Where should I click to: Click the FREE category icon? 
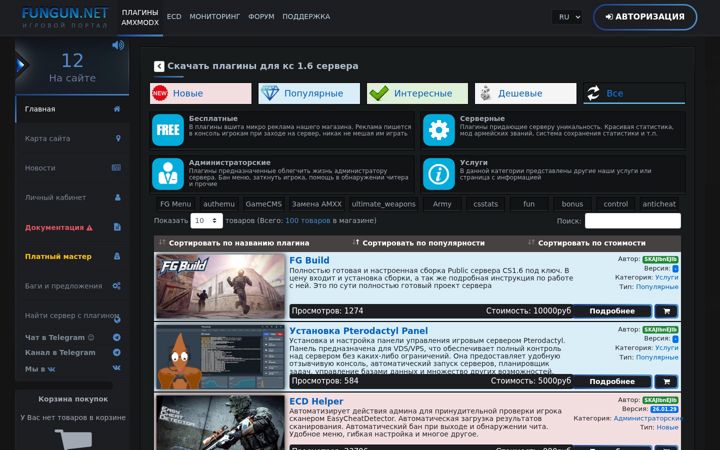[168, 130]
